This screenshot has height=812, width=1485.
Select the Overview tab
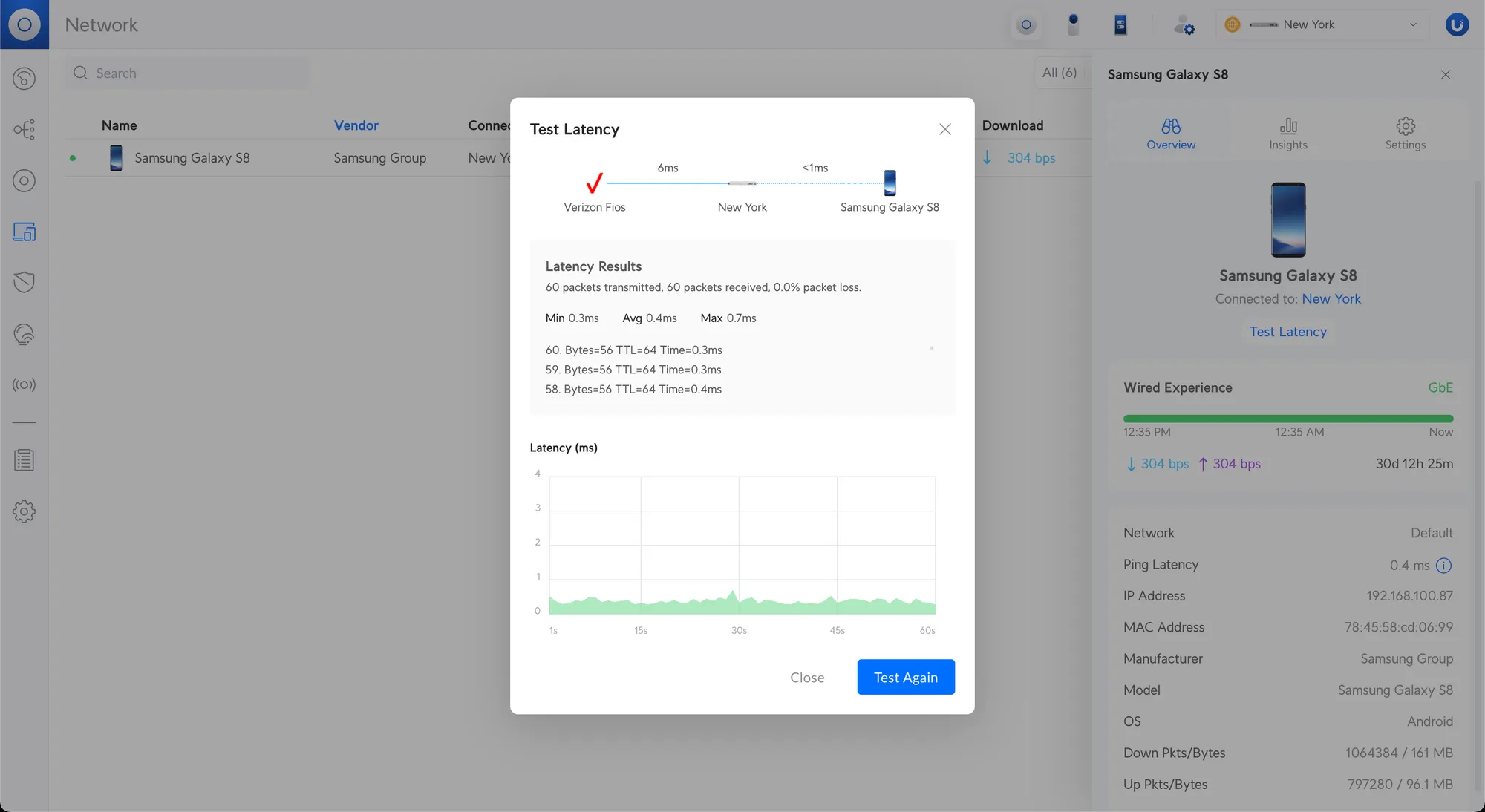click(1170, 134)
